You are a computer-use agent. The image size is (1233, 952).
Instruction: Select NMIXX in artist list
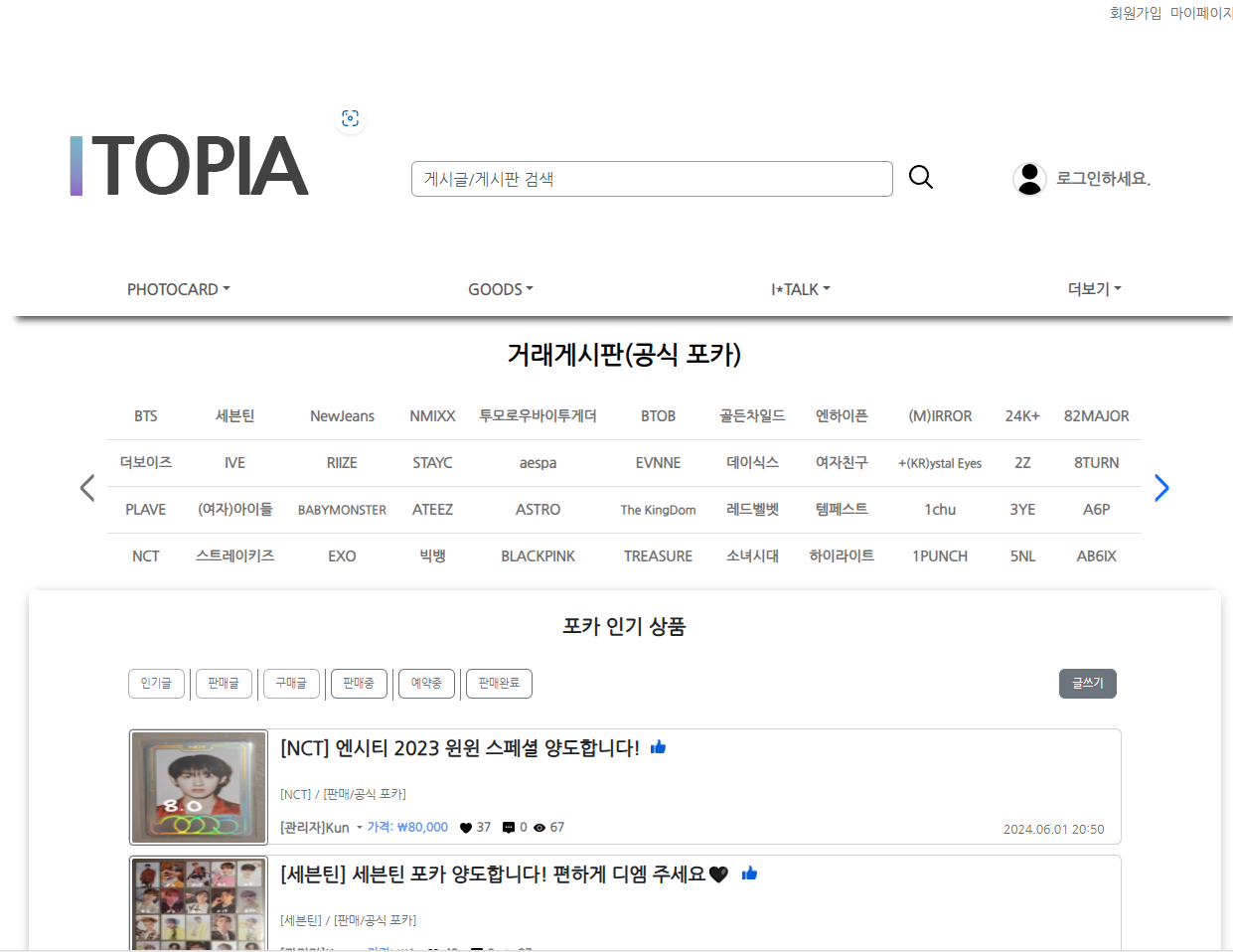pyautogui.click(x=432, y=416)
